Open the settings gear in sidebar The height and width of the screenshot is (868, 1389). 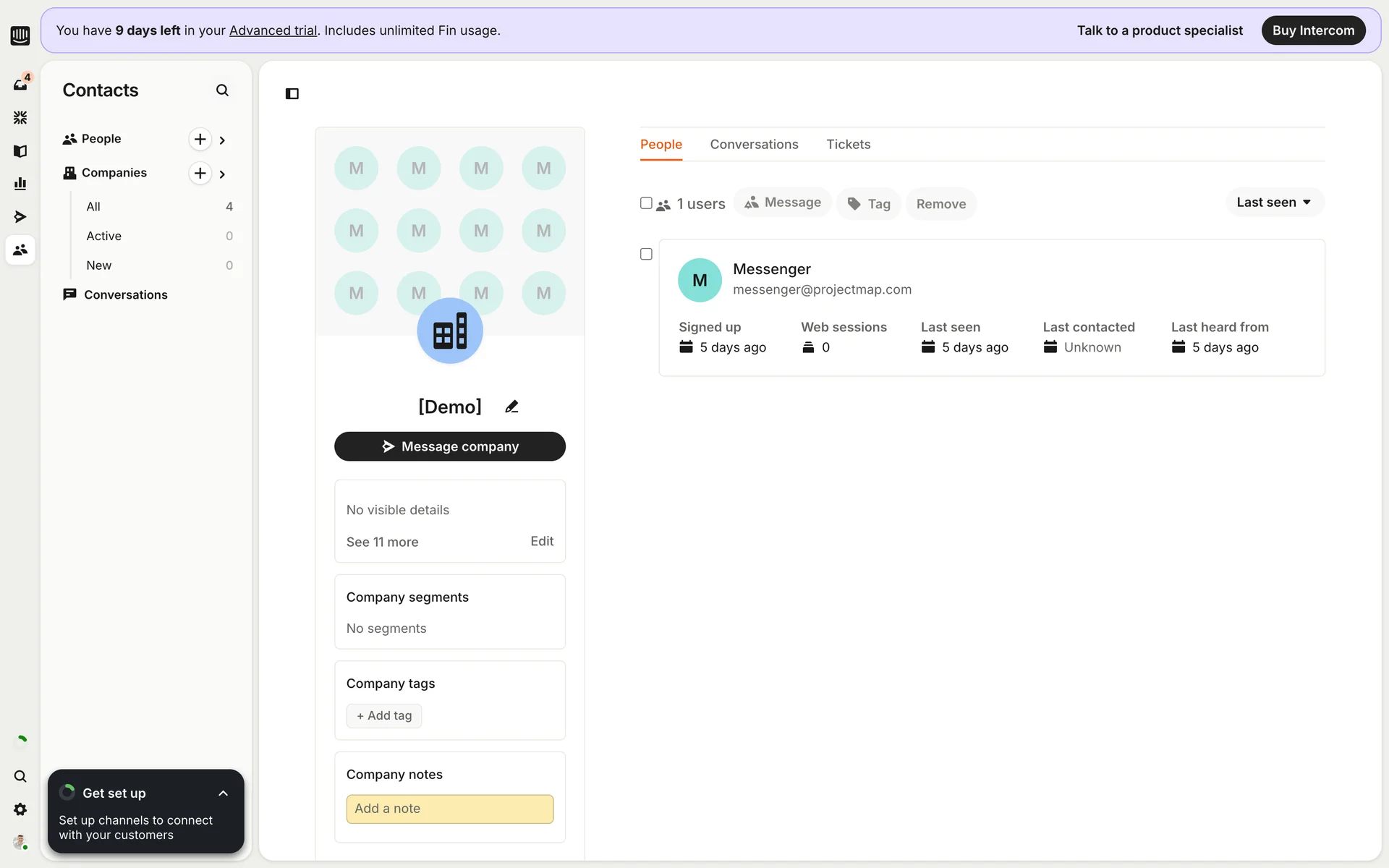[x=20, y=809]
